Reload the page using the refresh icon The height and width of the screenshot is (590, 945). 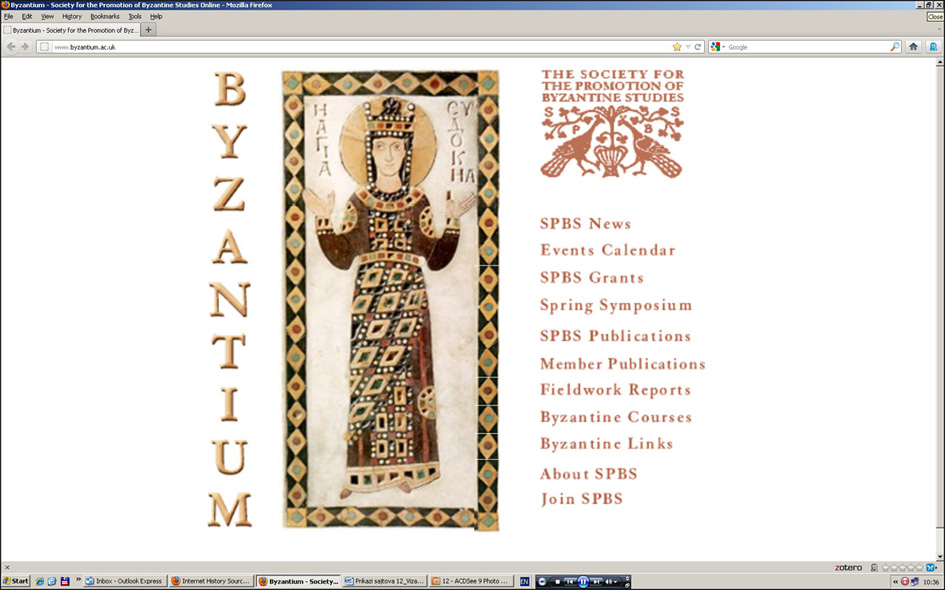coord(698,47)
